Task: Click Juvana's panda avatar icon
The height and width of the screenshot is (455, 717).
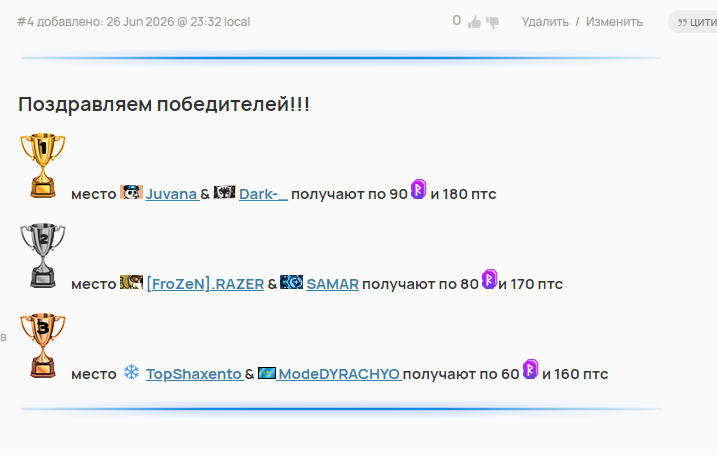Action: click(131, 192)
